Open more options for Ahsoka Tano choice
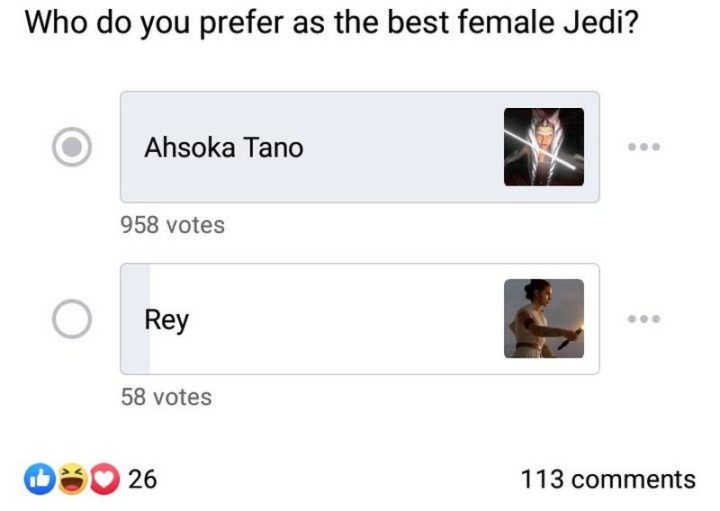 [644, 147]
